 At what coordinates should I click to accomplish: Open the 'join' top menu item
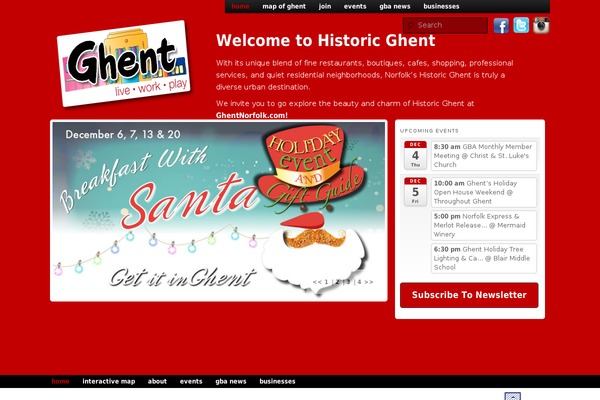(x=325, y=6)
